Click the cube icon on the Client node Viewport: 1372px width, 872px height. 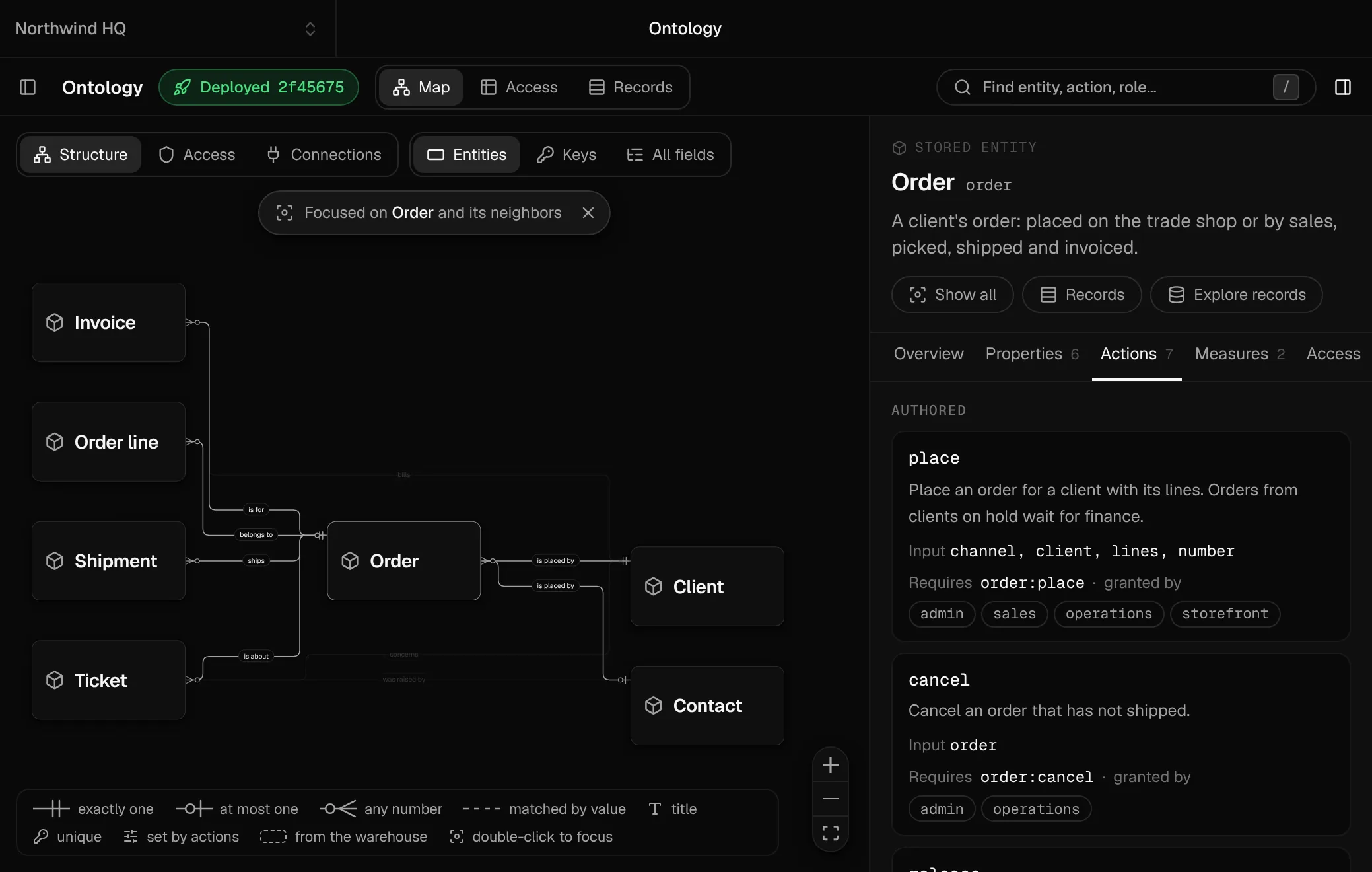653,587
